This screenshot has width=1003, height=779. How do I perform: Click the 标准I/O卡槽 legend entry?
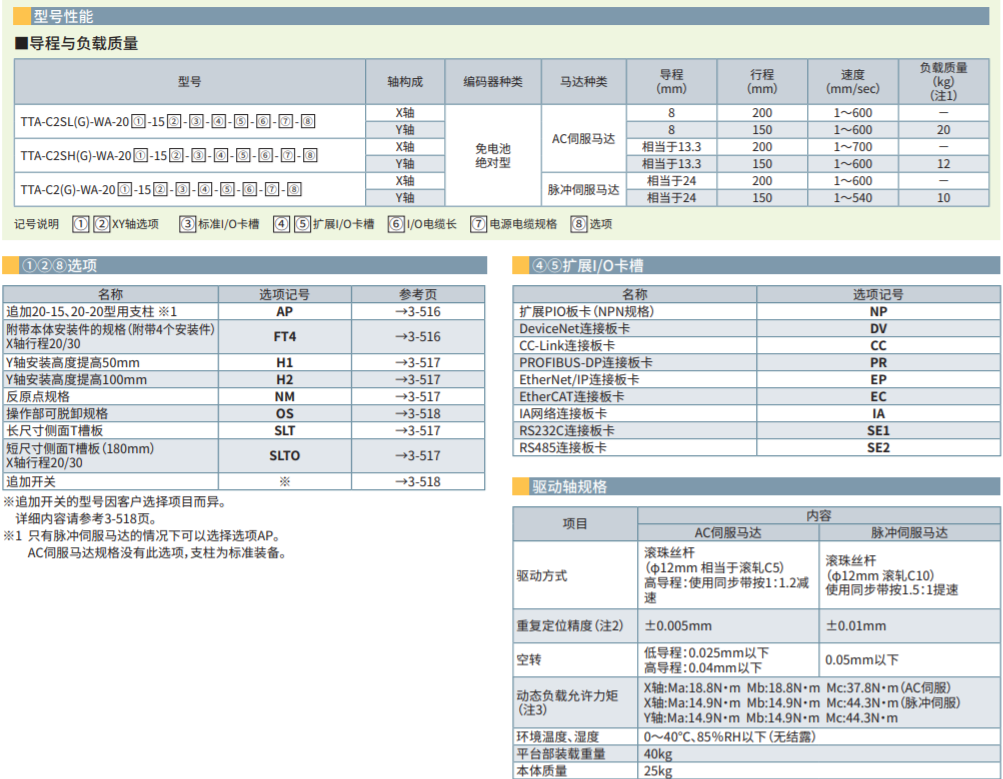tap(228, 224)
